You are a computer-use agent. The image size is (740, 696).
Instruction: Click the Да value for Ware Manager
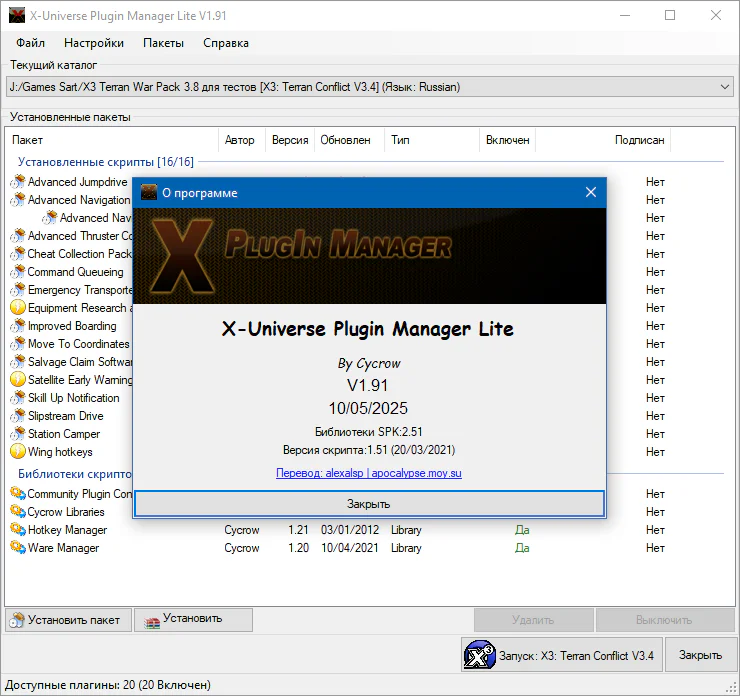(x=522, y=548)
